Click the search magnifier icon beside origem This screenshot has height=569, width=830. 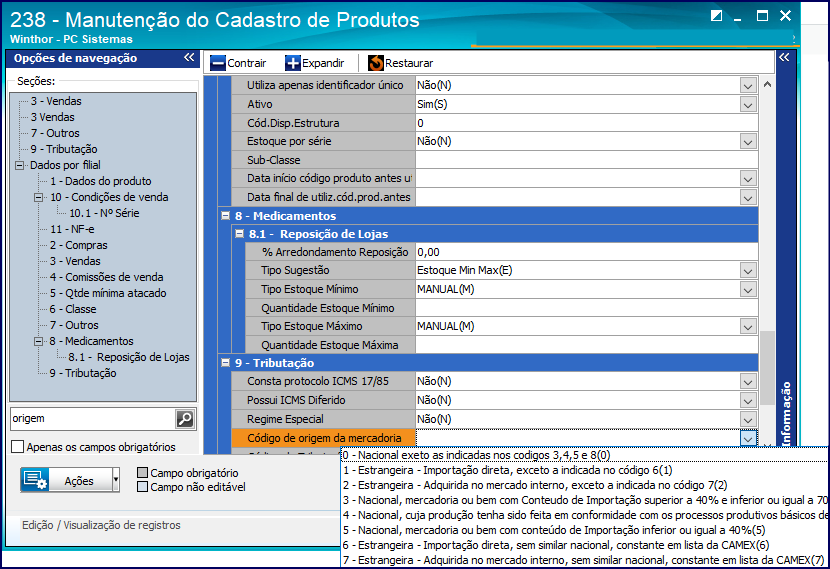(x=185, y=419)
